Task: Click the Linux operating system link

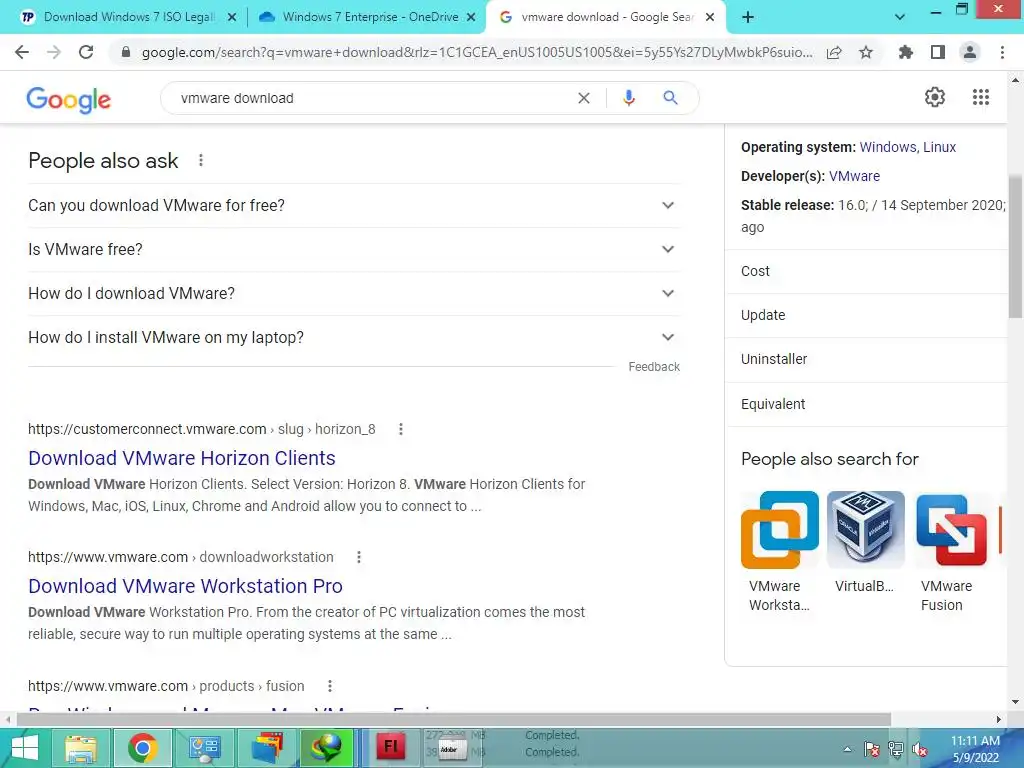Action: click(939, 147)
